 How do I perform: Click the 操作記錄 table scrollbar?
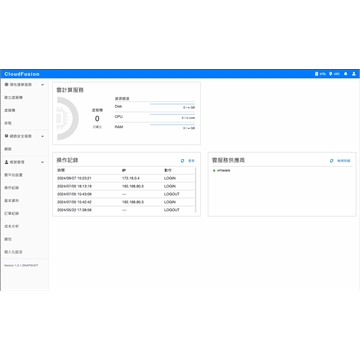pos(196,190)
